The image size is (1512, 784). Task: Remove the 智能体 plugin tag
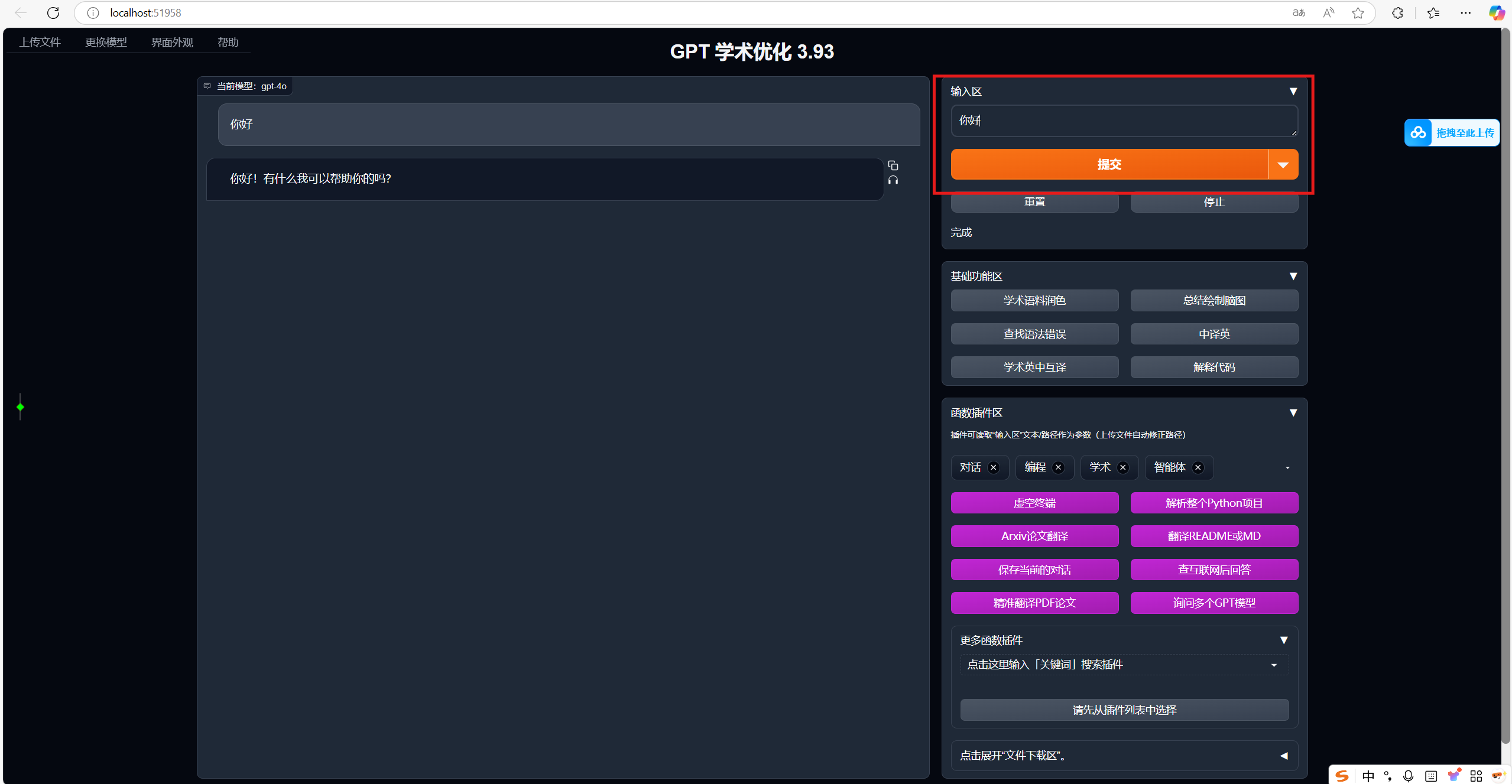click(1198, 467)
